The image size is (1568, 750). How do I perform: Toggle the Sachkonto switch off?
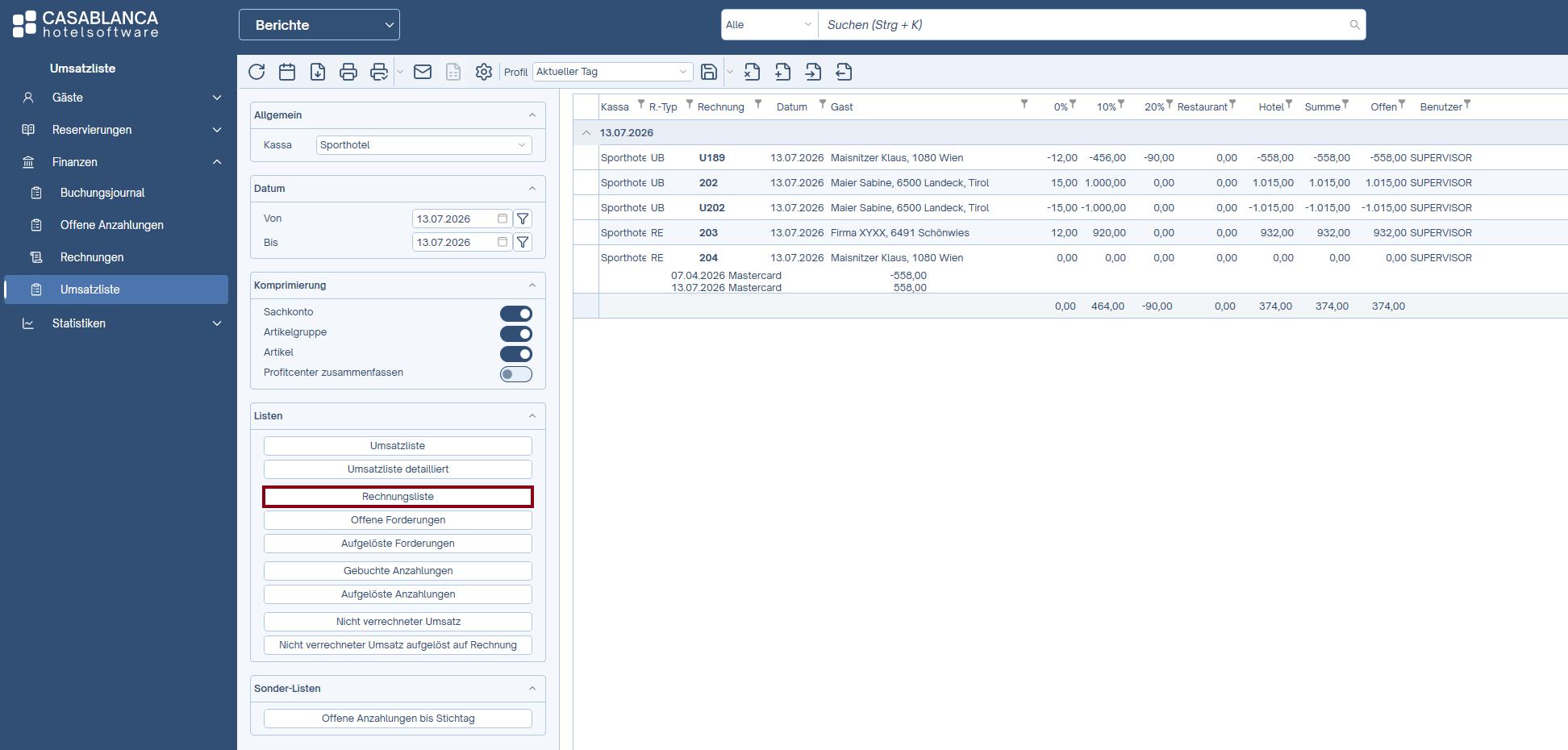coord(516,314)
